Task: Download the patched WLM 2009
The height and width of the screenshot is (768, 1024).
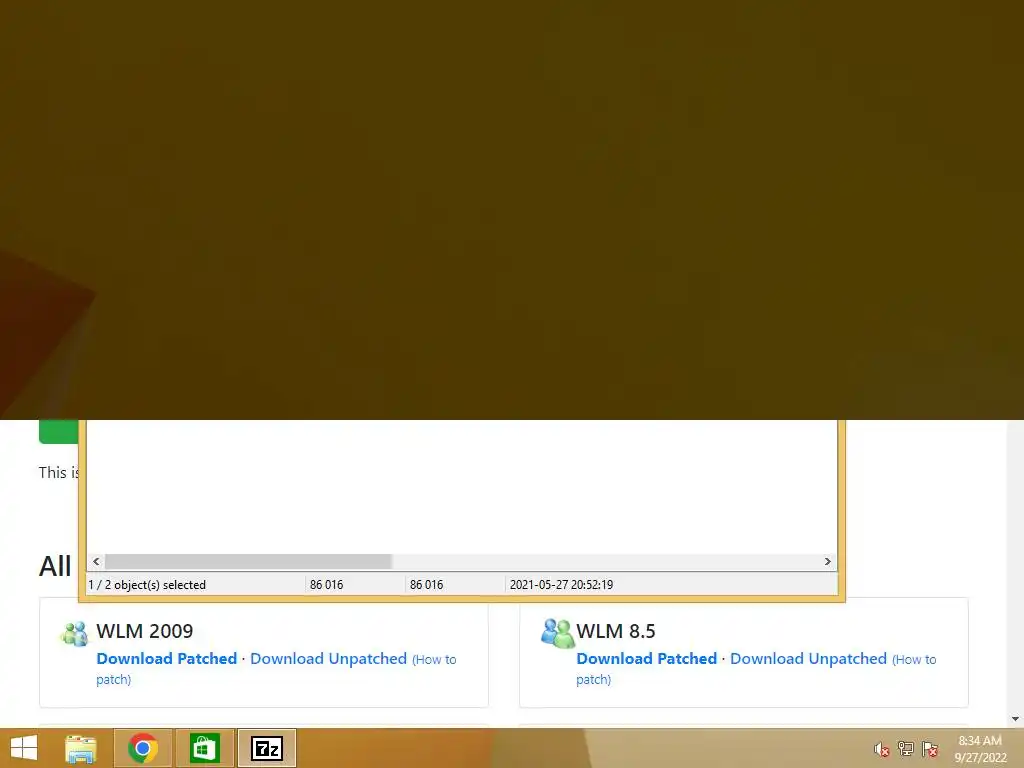Action: point(167,658)
